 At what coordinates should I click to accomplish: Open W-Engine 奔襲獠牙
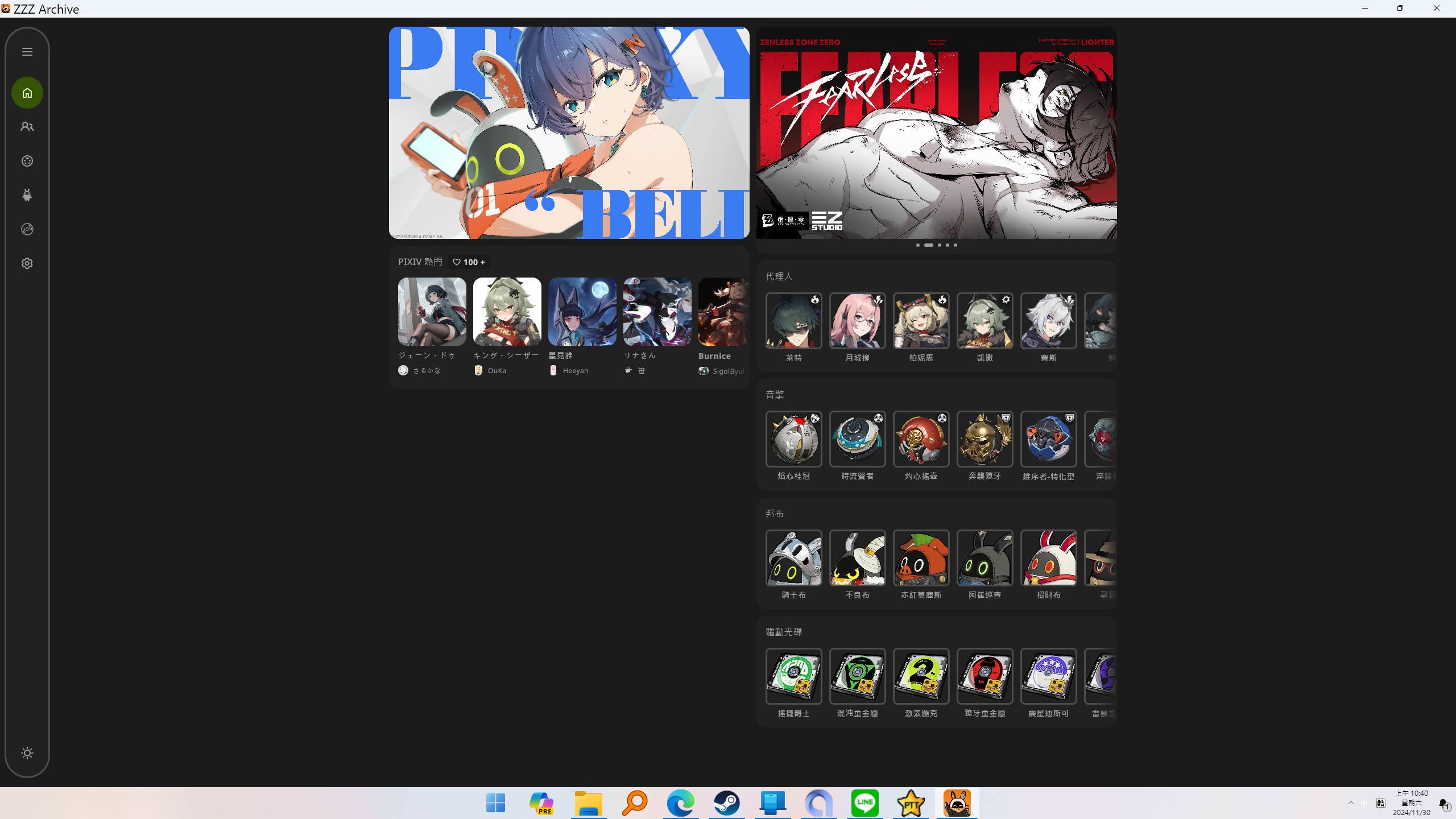[985, 439]
